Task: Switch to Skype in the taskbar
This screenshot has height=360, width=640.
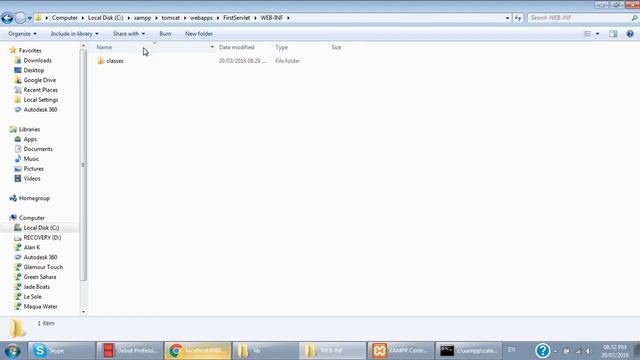Action: tap(61, 351)
